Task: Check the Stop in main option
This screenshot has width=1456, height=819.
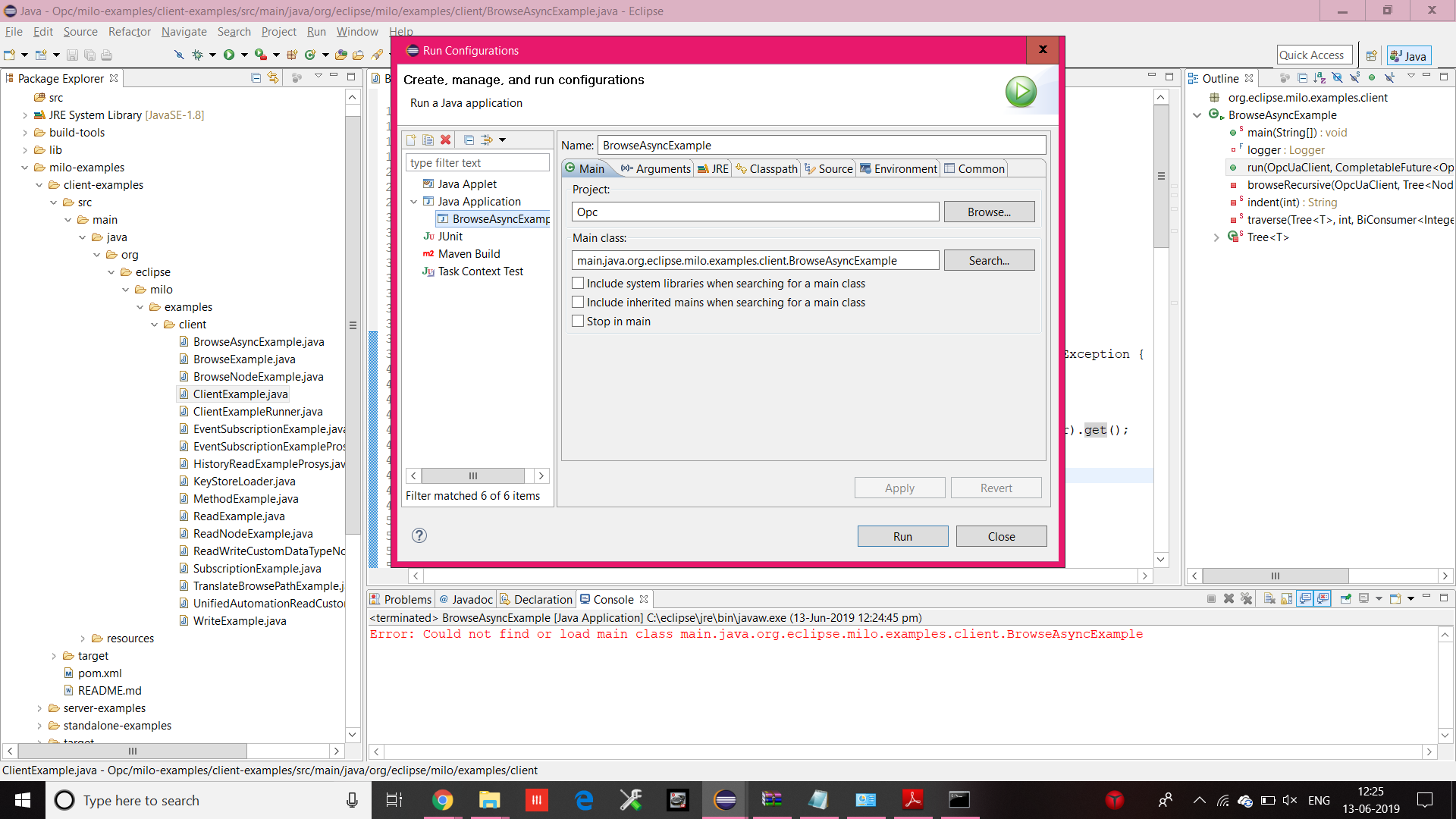Action: (578, 321)
